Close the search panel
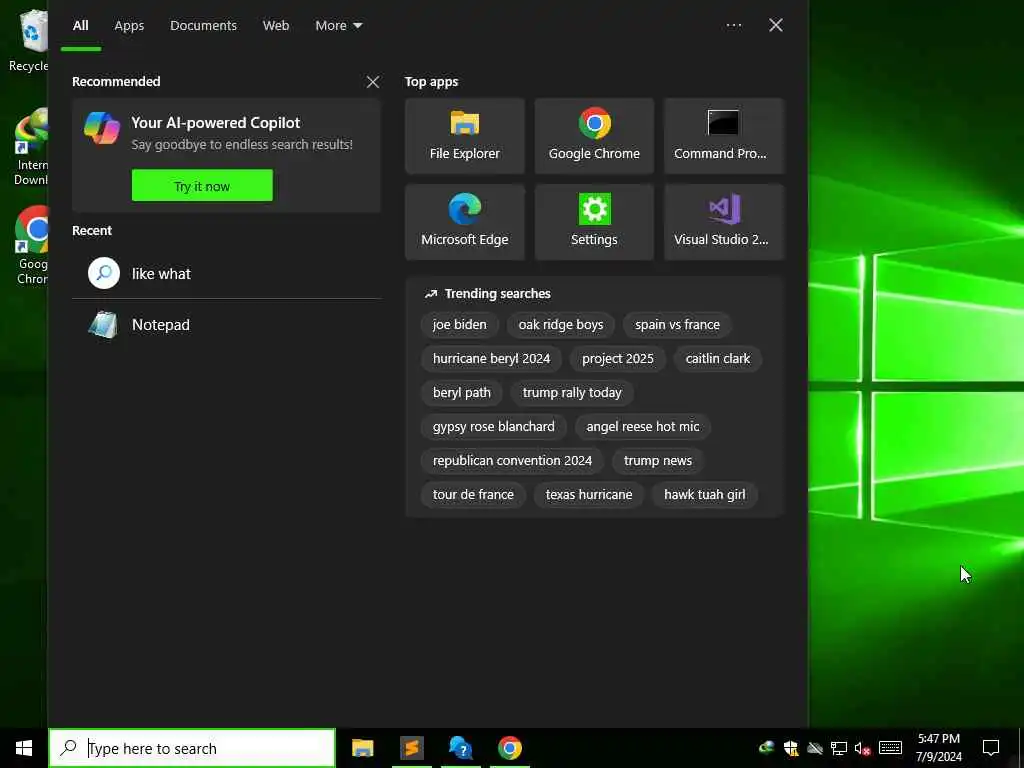1024x768 pixels. coord(775,25)
